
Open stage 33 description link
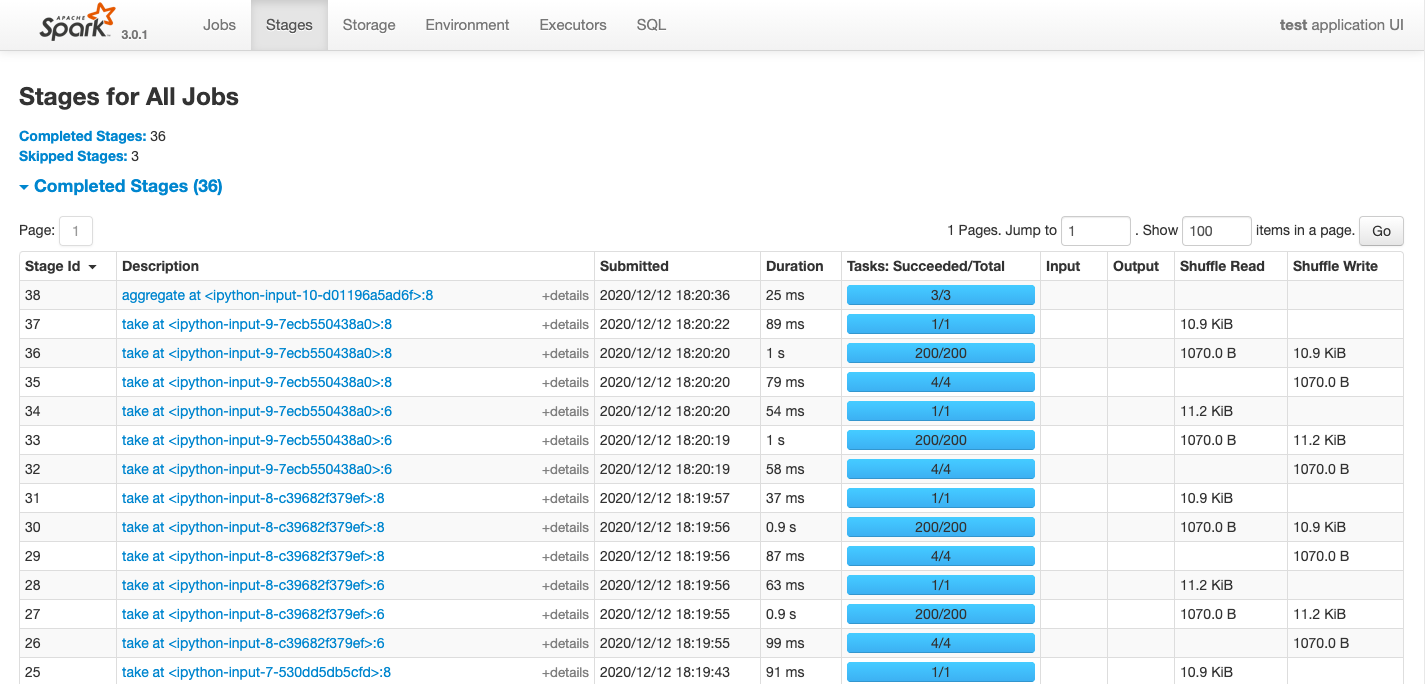(257, 440)
